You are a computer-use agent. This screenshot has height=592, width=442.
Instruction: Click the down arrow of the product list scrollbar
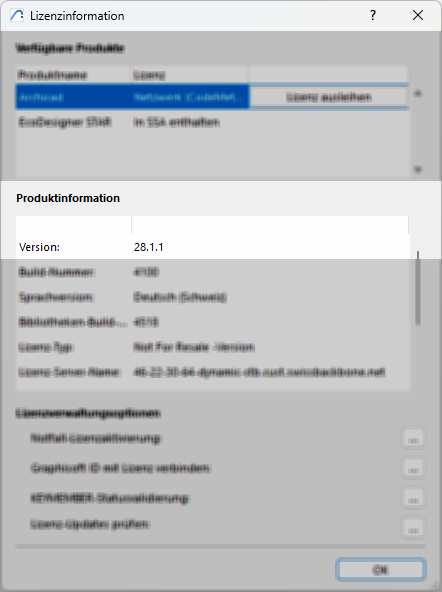tap(418, 170)
